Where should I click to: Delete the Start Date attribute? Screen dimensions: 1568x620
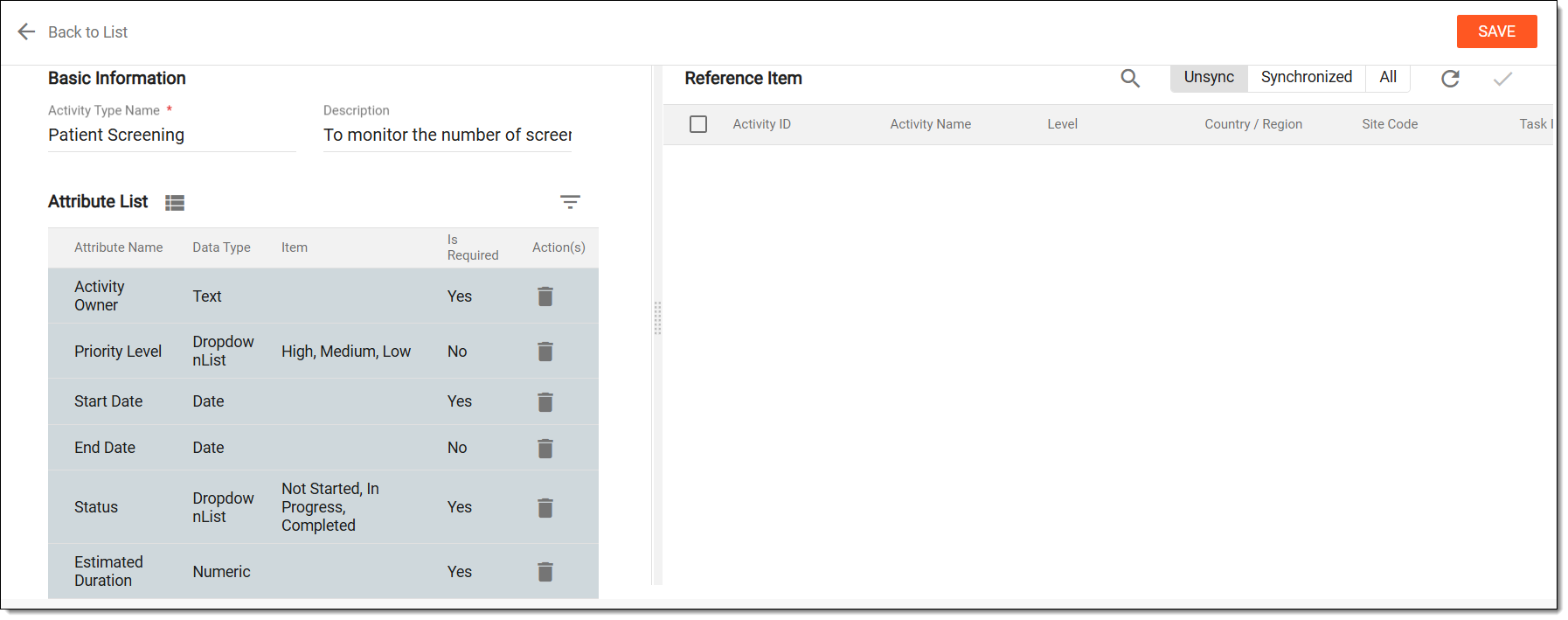pos(545,402)
